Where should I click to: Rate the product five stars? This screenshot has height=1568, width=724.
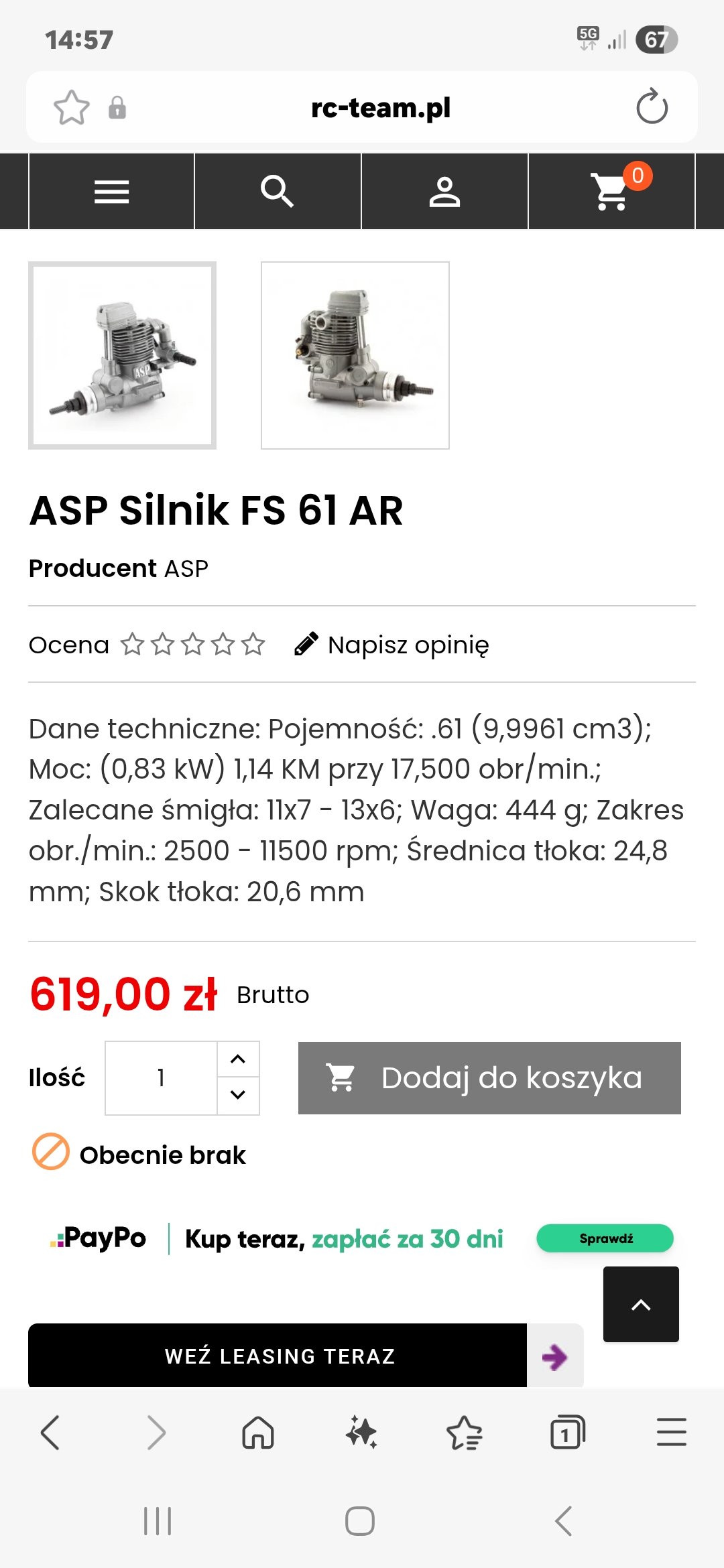(x=253, y=645)
